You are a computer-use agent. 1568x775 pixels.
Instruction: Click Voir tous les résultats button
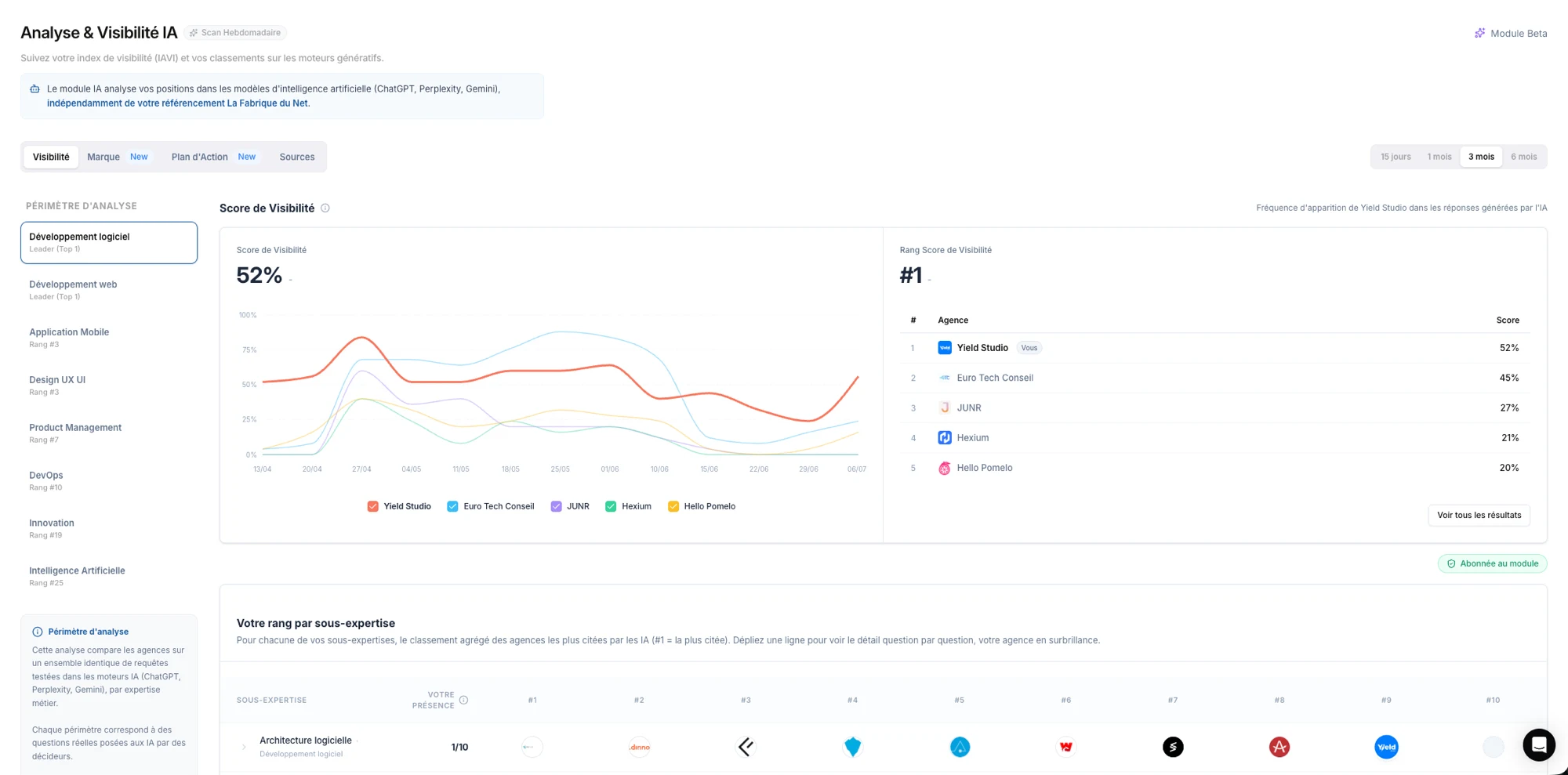pos(1479,515)
